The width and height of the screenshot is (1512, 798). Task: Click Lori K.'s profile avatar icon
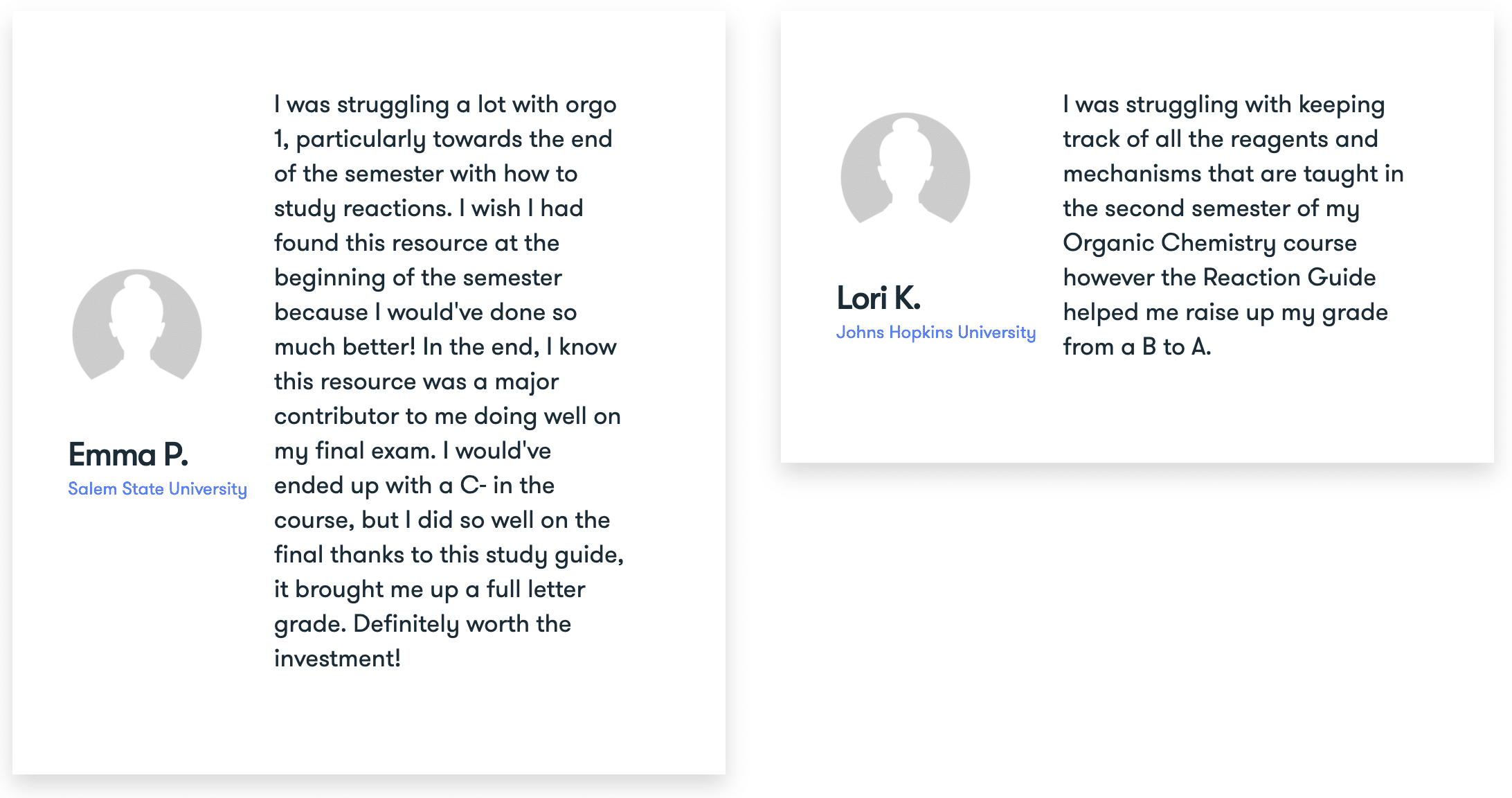[905, 169]
